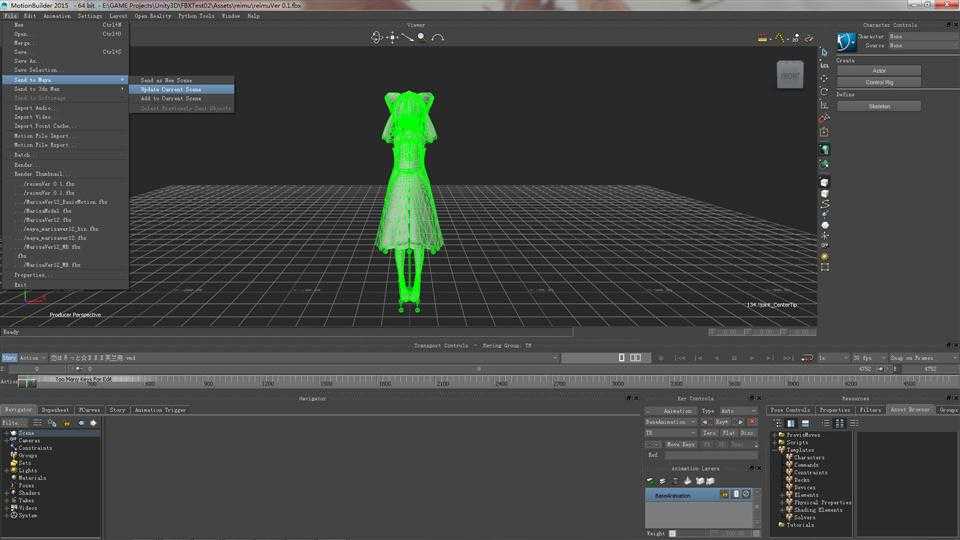Click the viewer orbit camera icon
Viewport: 960px width, 540px height.
click(377, 37)
